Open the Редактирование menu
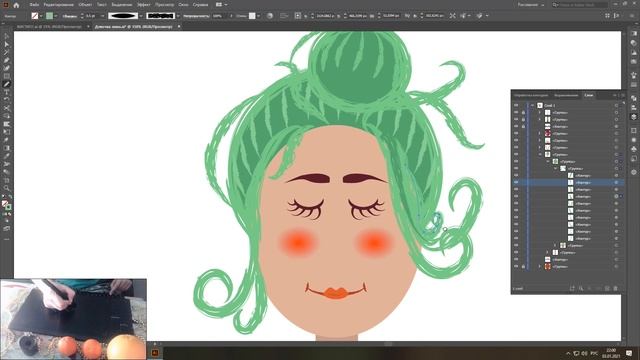Viewport: 640px width, 360px height. pos(58,5)
